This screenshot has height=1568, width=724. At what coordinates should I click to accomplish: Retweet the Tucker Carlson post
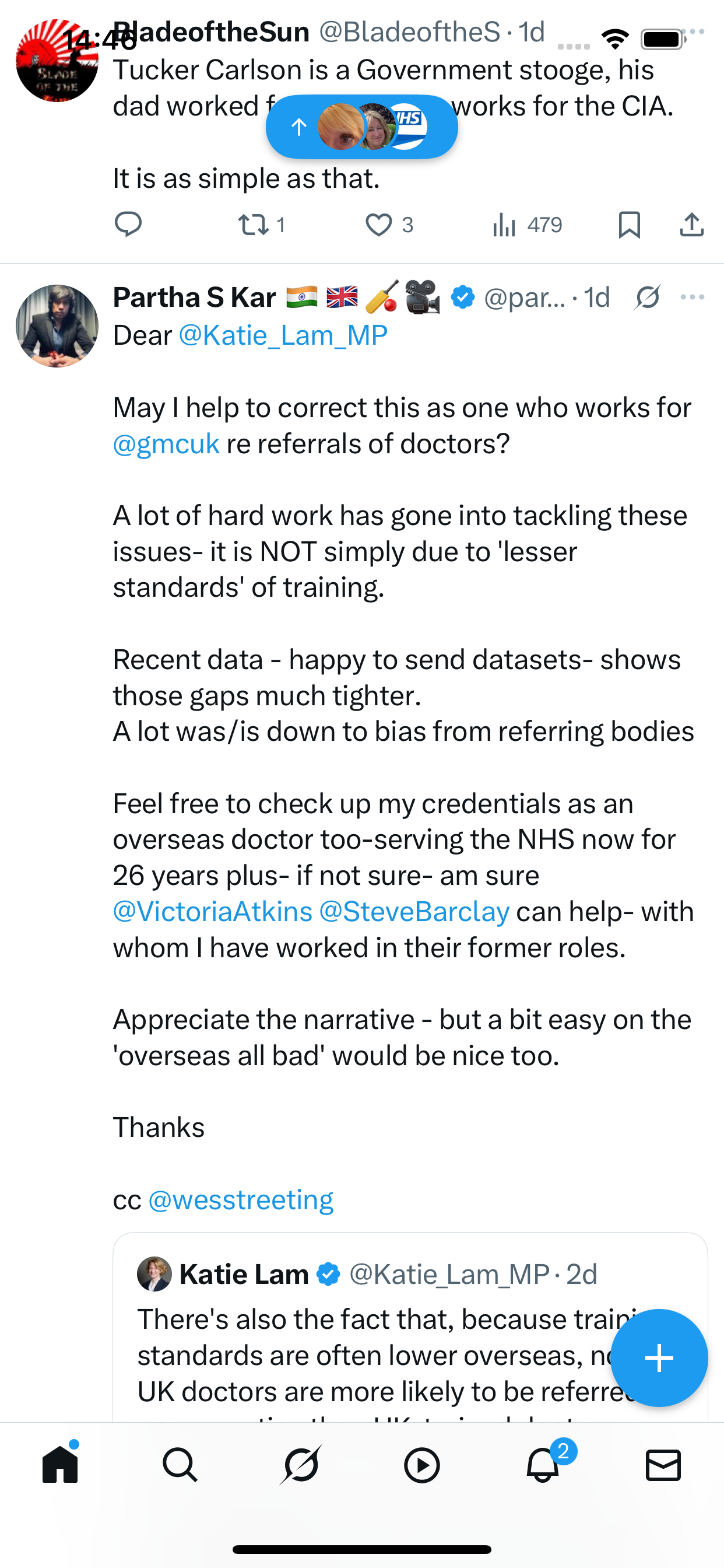click(x=254, y=225)
